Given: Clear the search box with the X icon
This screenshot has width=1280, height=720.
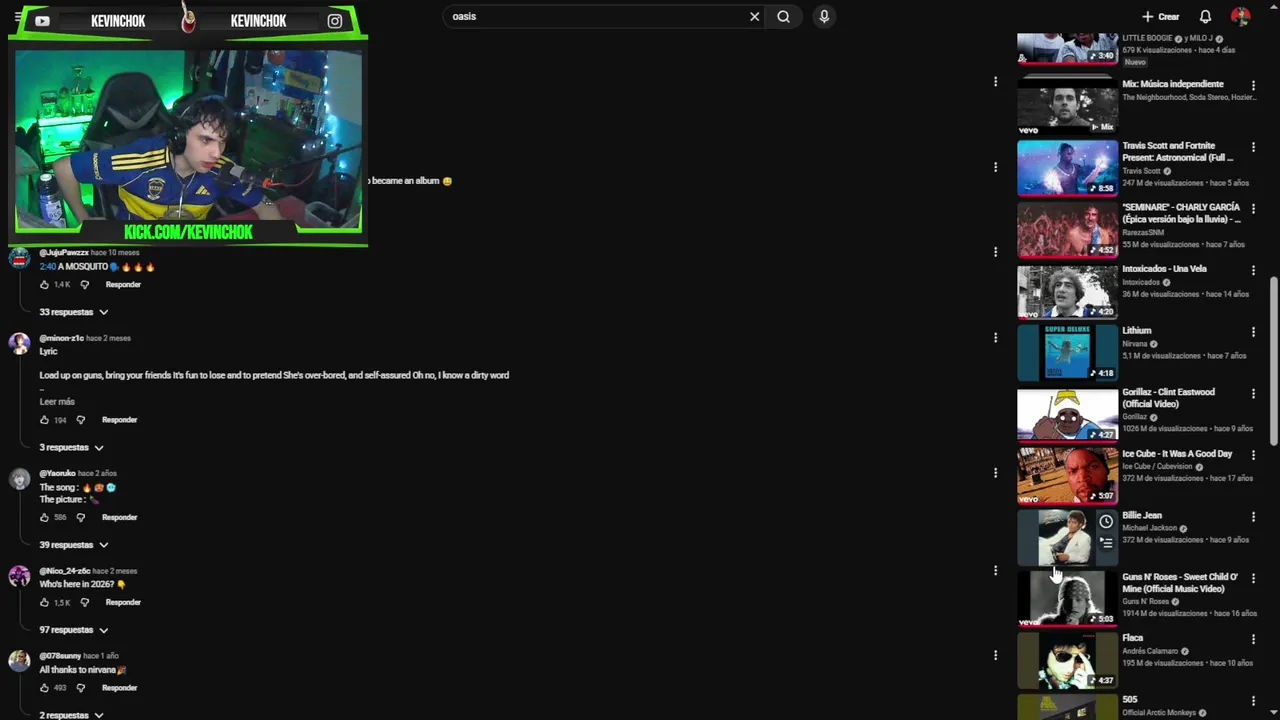Looking at the screenshot, I should (754, 16).
